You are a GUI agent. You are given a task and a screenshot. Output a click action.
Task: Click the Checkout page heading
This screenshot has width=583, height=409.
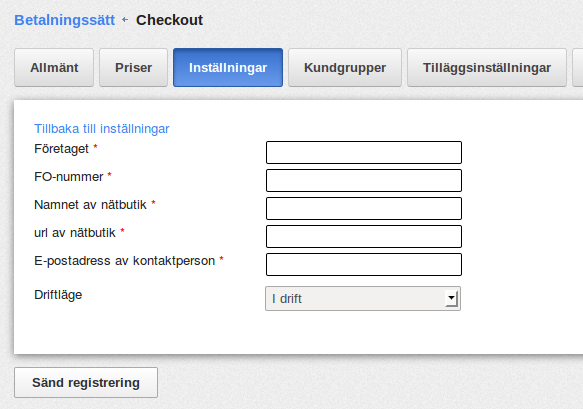tap(169, 20)
